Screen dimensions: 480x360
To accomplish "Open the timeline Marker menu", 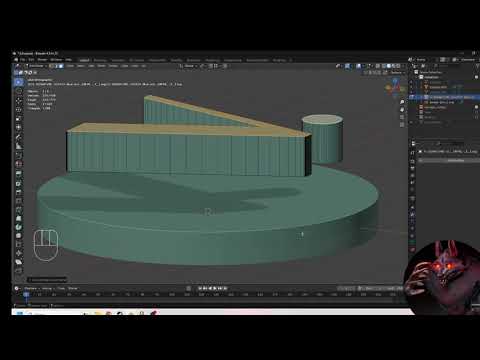I will 73,288.
